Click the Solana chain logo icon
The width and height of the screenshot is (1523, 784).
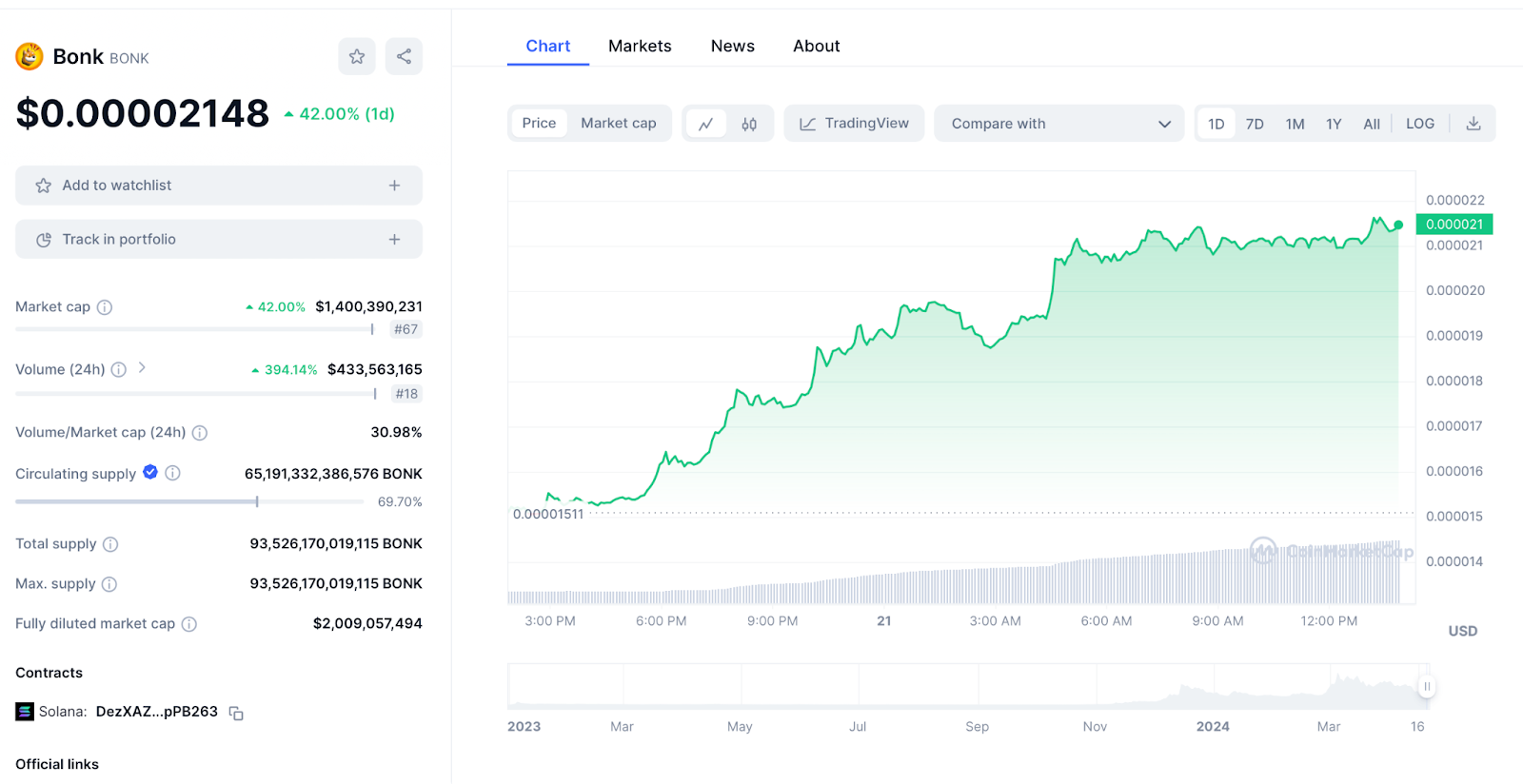coord(25,712)
